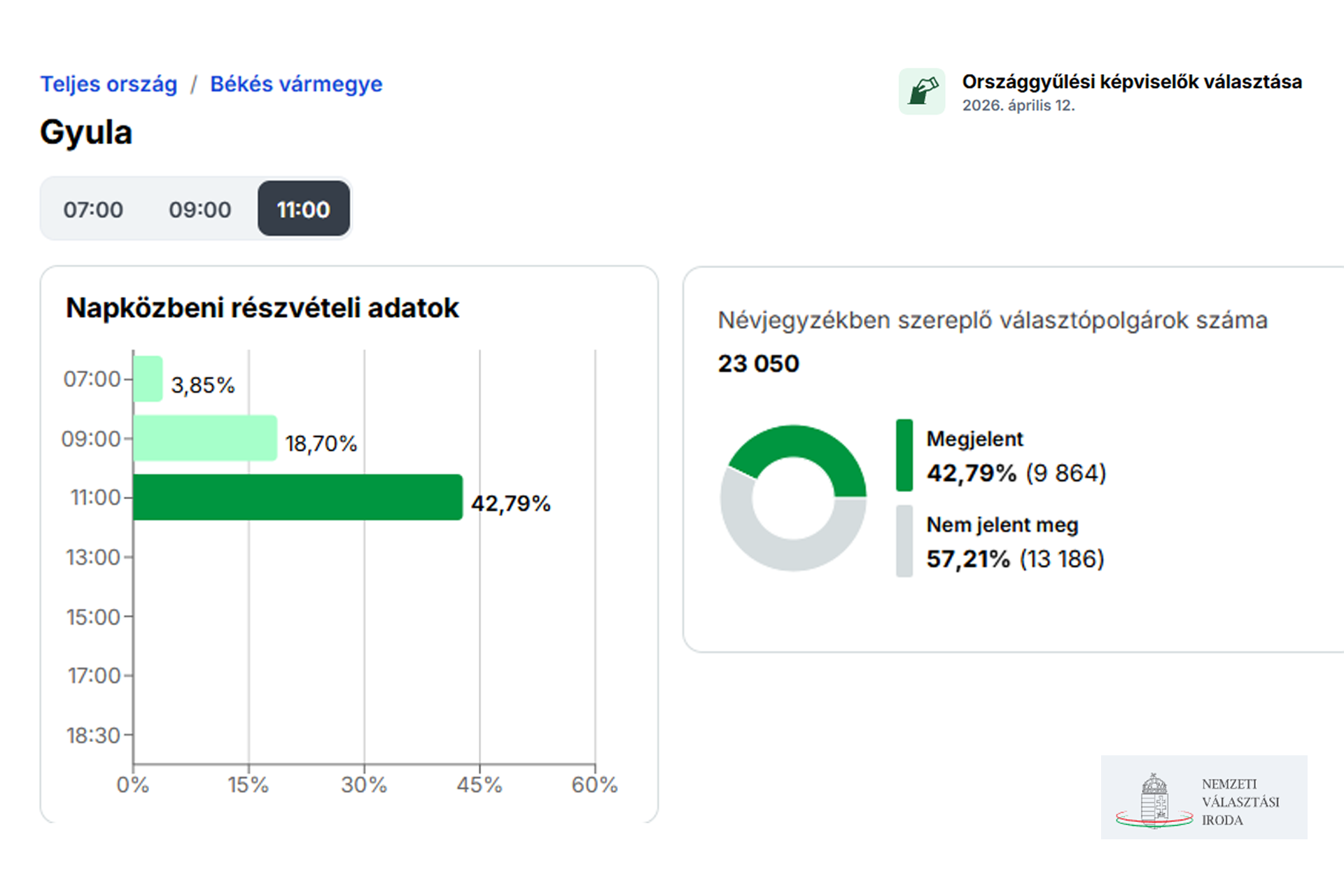Open the Békés vármegye breadcrumb link
1344x896 pixels.
click(x=296, y=84)
